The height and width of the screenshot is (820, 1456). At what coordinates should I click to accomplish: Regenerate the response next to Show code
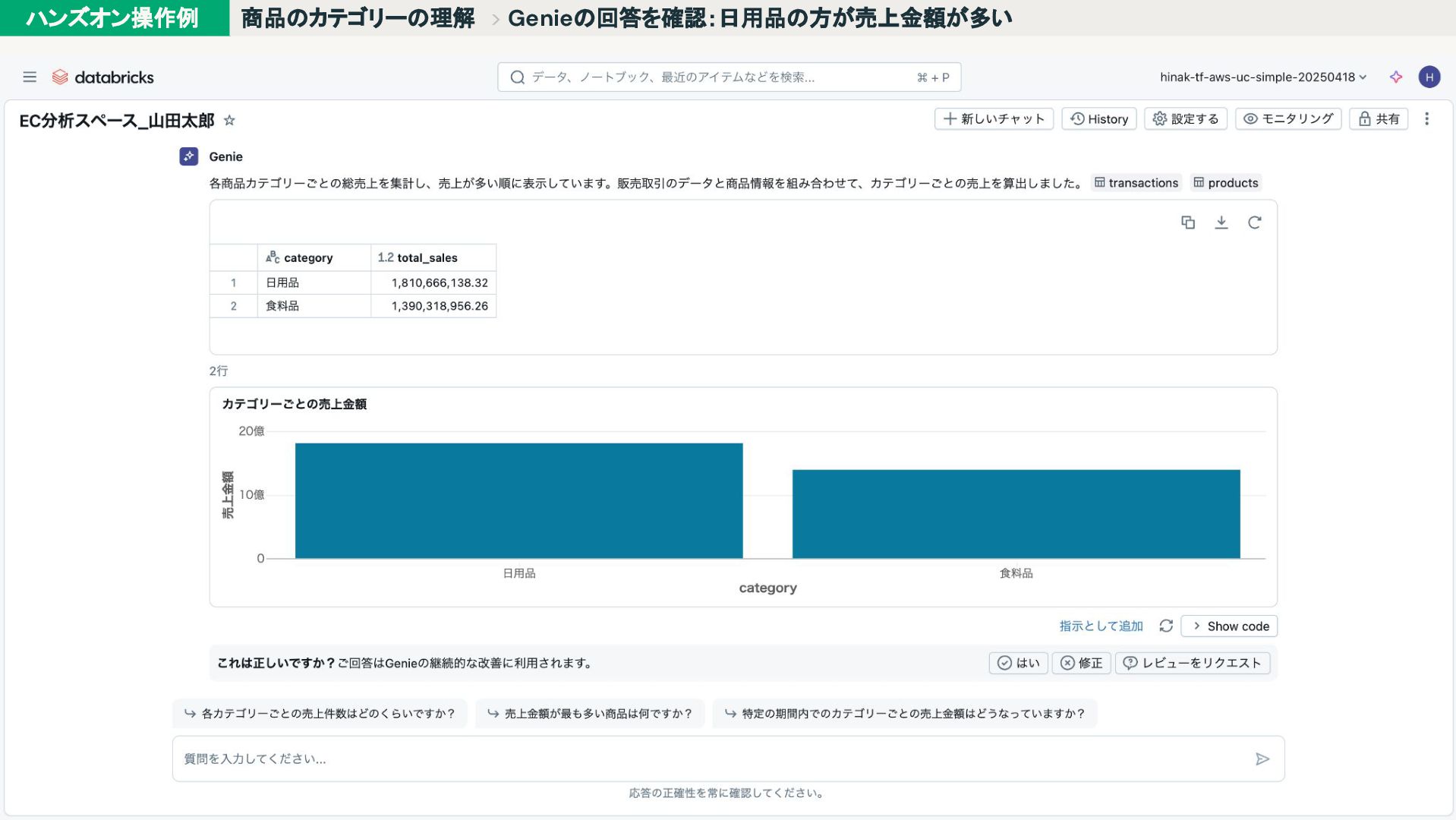point(1166,626)
